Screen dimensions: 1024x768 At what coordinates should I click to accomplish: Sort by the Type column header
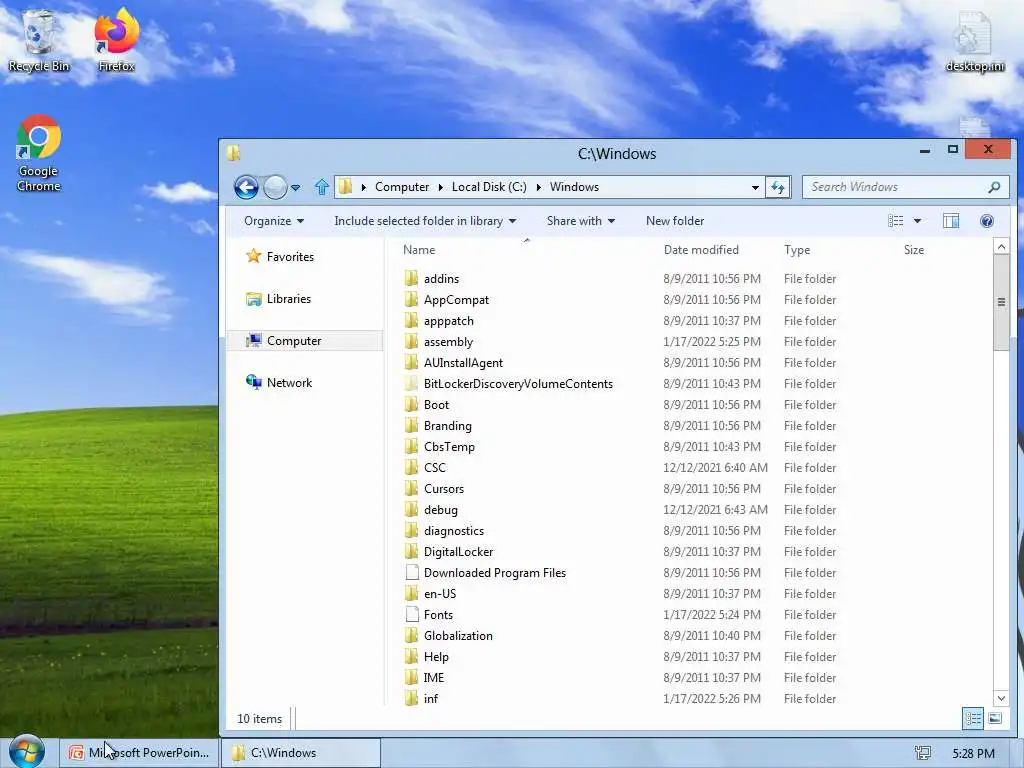pyautogui.click(x=797, y=249)
